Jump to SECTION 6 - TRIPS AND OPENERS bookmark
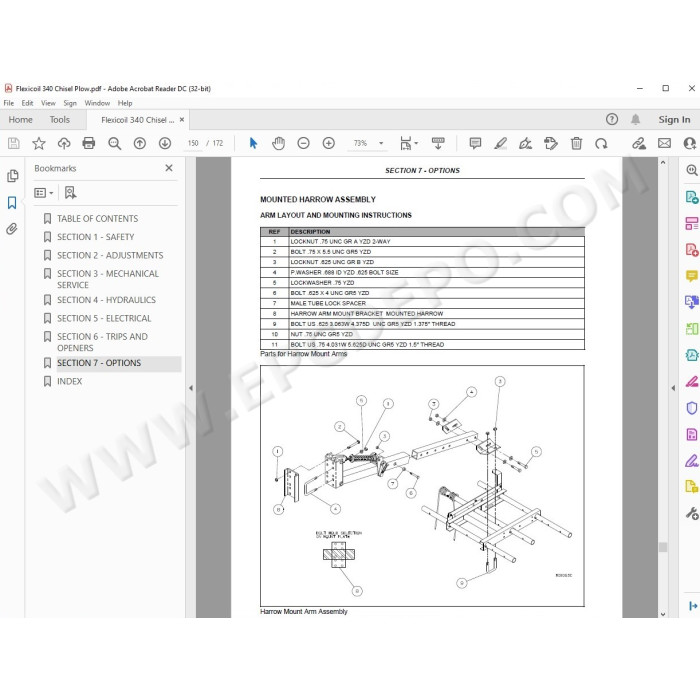The width and height of the screenshot is (700, 700). pos(102,342)
